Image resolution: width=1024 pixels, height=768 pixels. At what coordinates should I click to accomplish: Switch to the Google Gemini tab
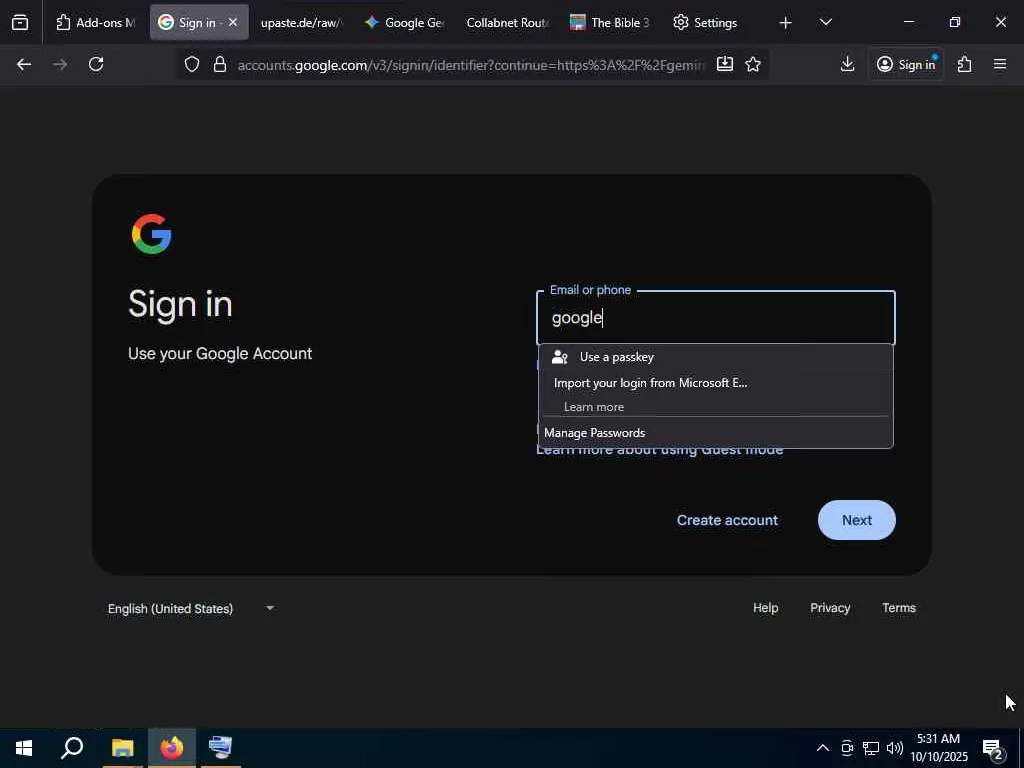pyautogui.click(x=405, y=22)
